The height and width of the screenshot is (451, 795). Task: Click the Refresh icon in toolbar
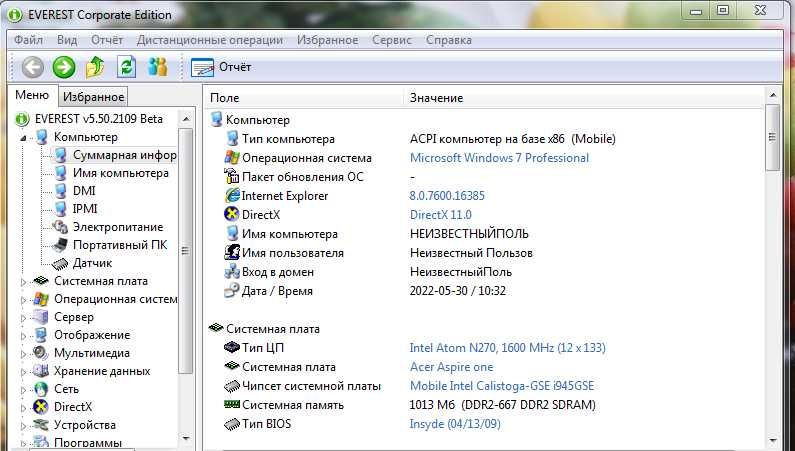[126, 67]
